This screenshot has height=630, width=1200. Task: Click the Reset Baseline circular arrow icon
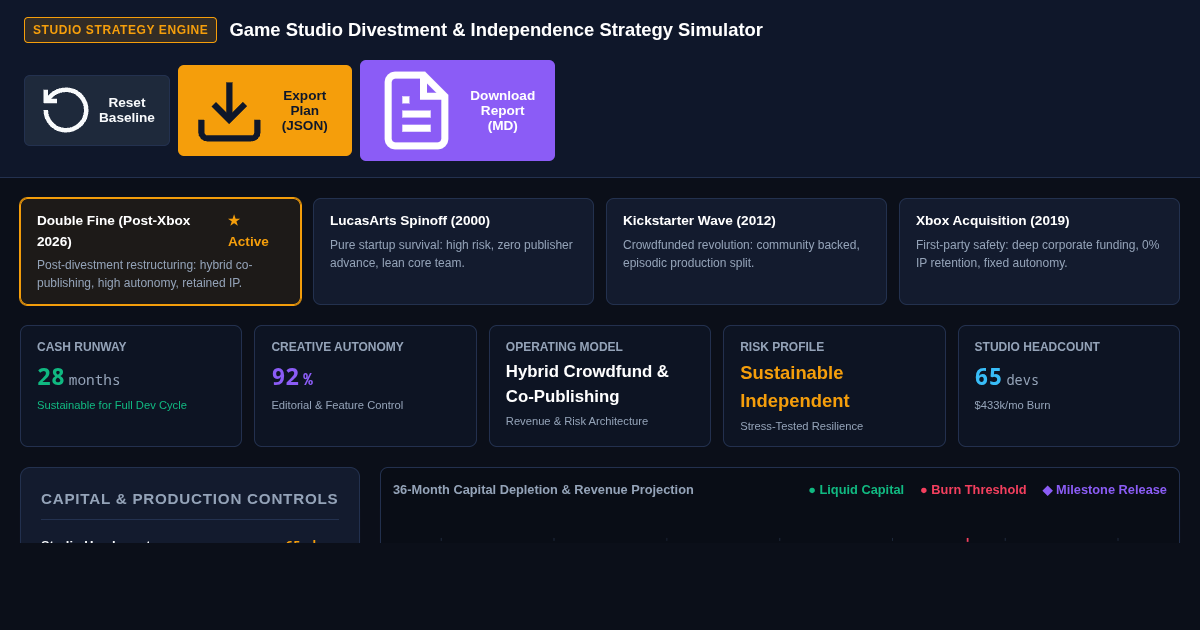(x=66, y=110)
